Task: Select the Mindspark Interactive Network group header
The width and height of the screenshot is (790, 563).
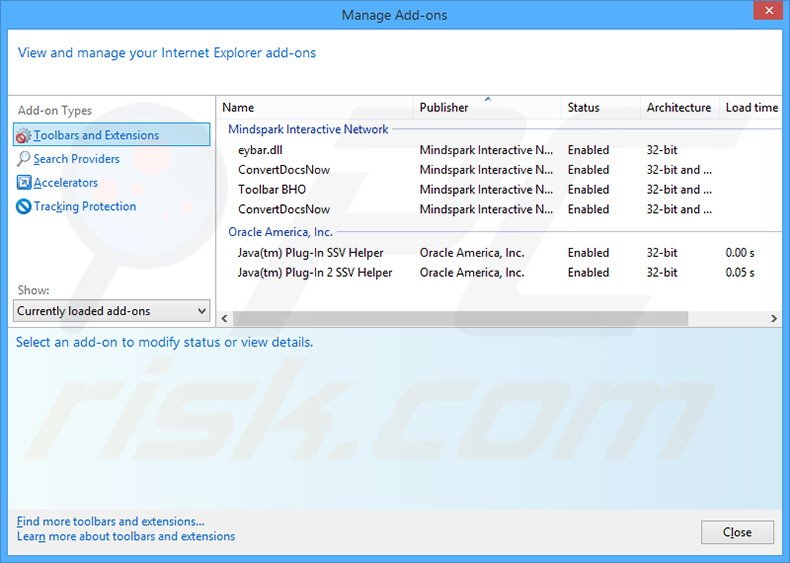Action: pyautogui.click(x=308, y=129)
